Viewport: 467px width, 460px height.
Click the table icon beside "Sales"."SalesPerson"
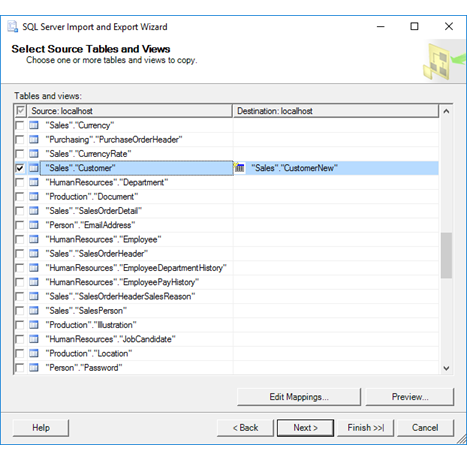(34, 311)
